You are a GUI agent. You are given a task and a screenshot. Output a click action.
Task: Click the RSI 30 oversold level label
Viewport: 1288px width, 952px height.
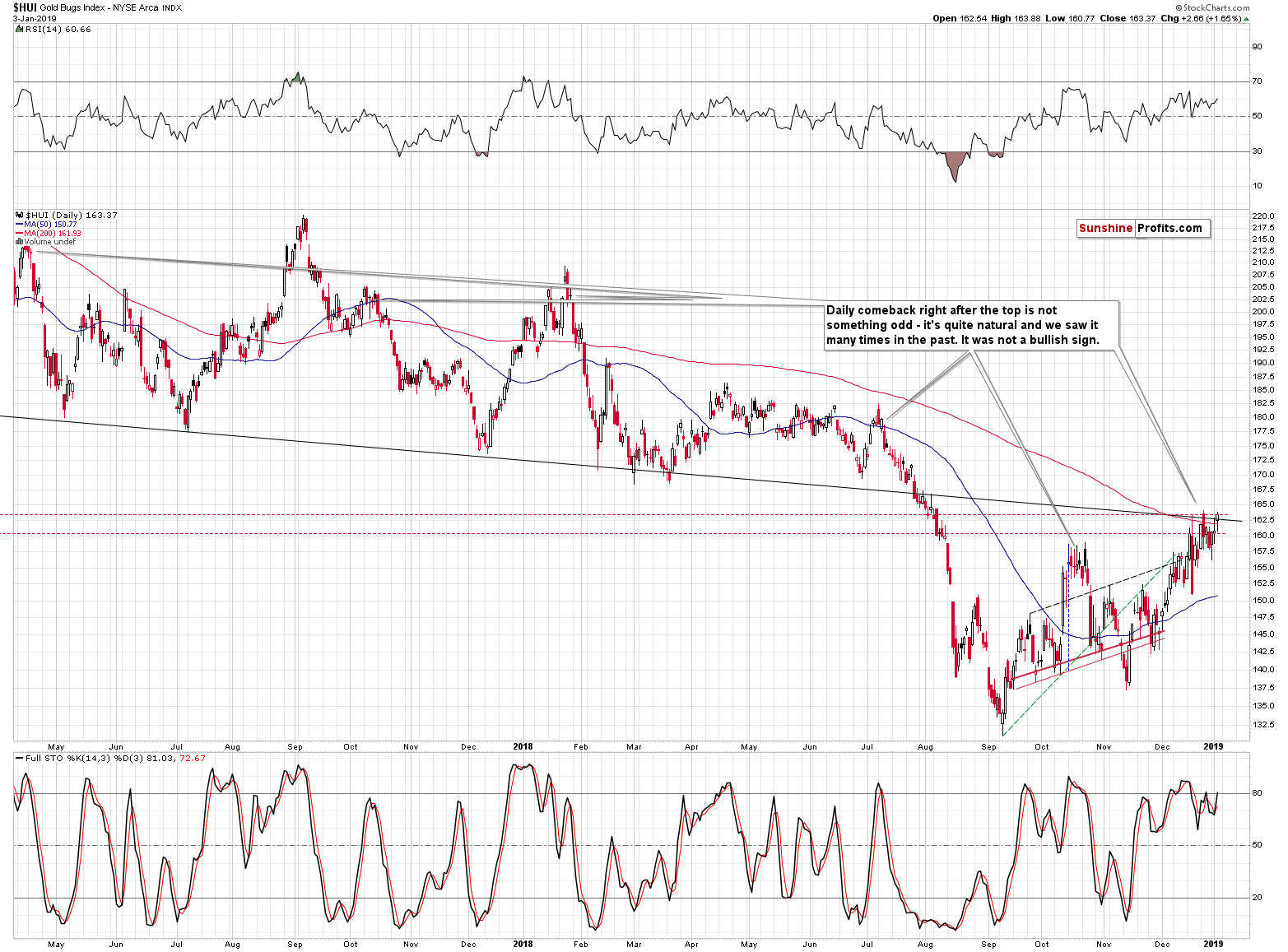click(x=1257, y=151)
